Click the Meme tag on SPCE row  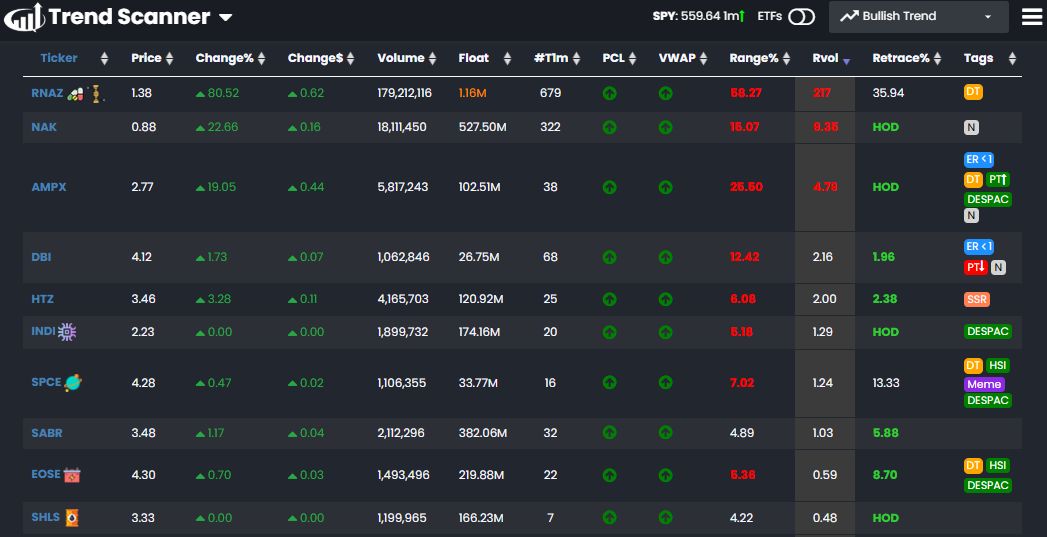984,384
